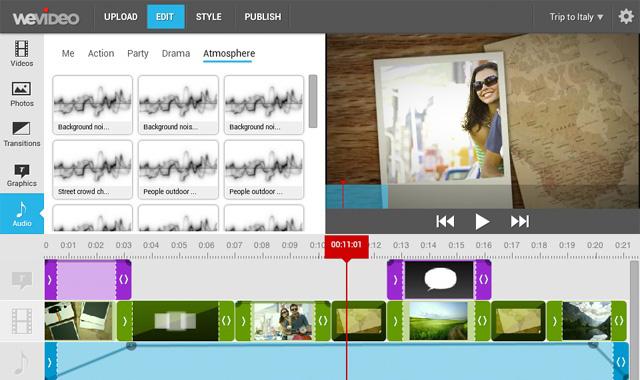Select the Drama audio category
This screenshot has height=380, width=640.
point(176,53)
